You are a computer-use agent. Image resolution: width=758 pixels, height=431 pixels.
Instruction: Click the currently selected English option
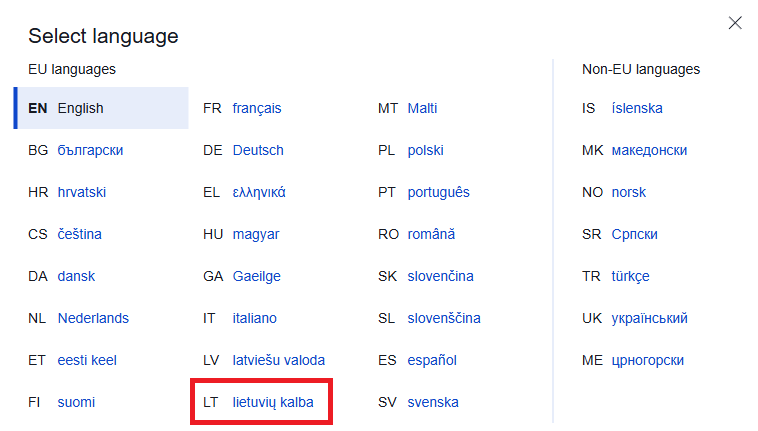[x=101, y=108]
